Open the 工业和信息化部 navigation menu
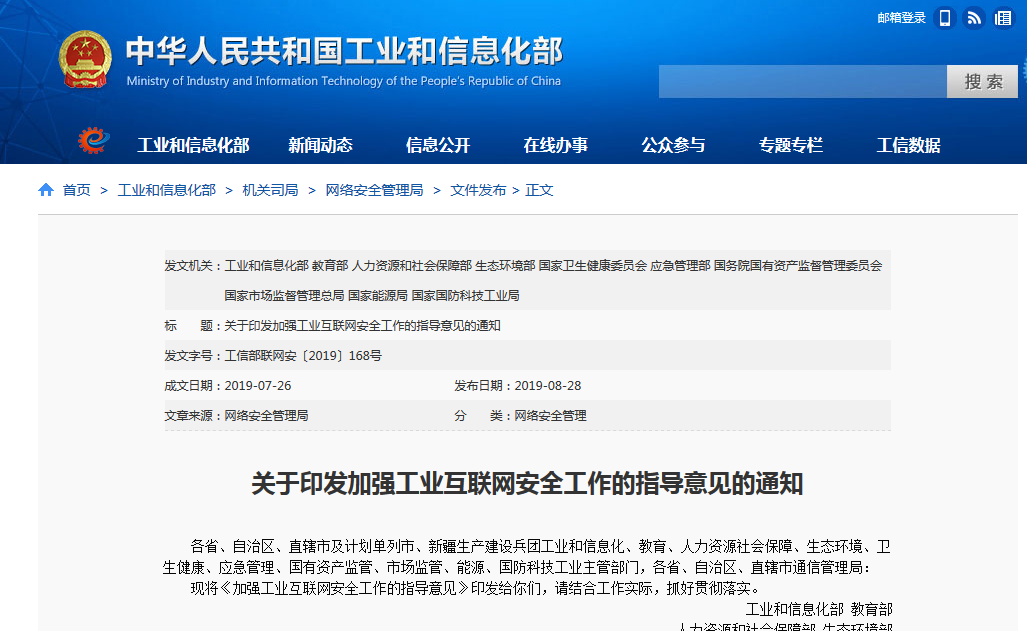1027x631 pixels. coord(193,145)
